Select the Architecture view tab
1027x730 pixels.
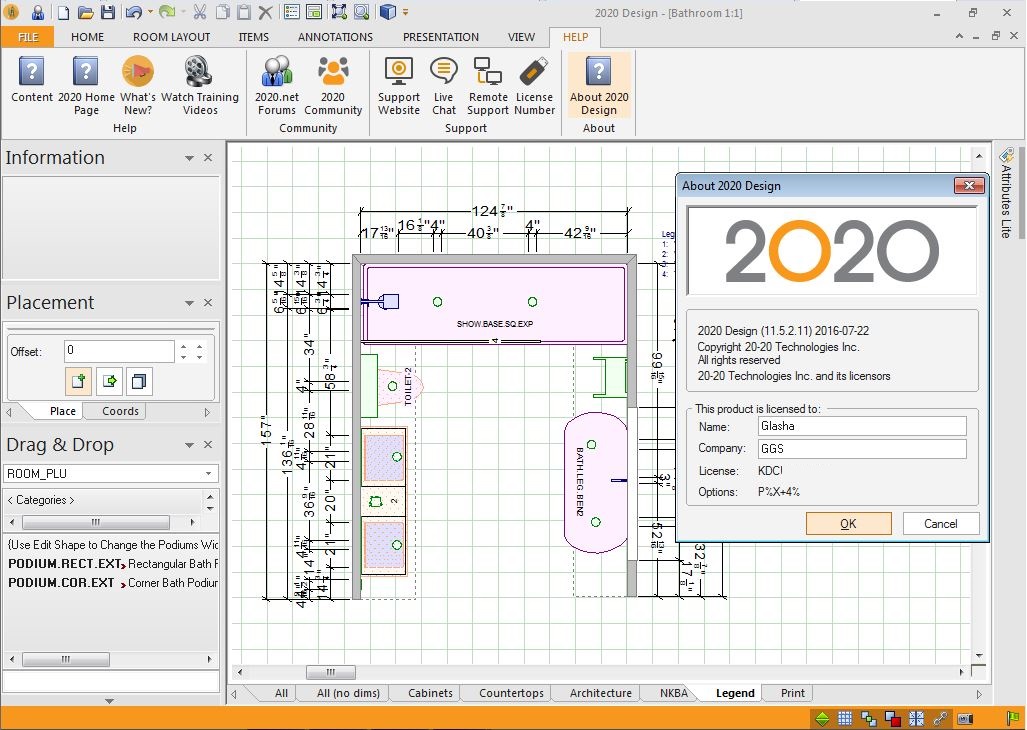601,693
